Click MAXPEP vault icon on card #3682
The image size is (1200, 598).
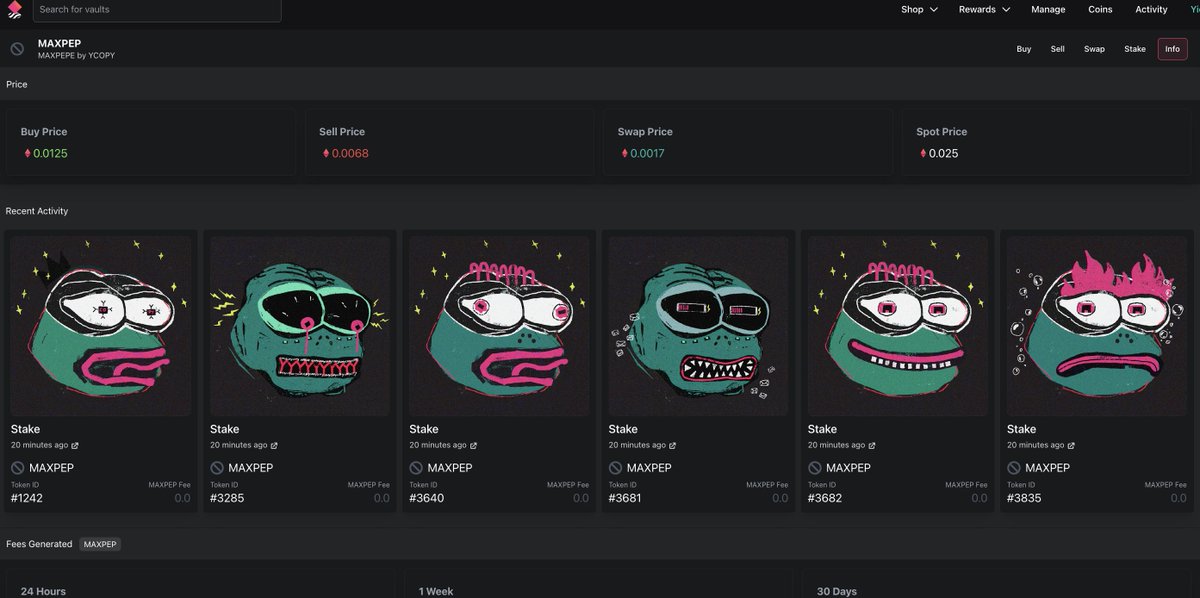pyautogui.click(x=814, y=468)
